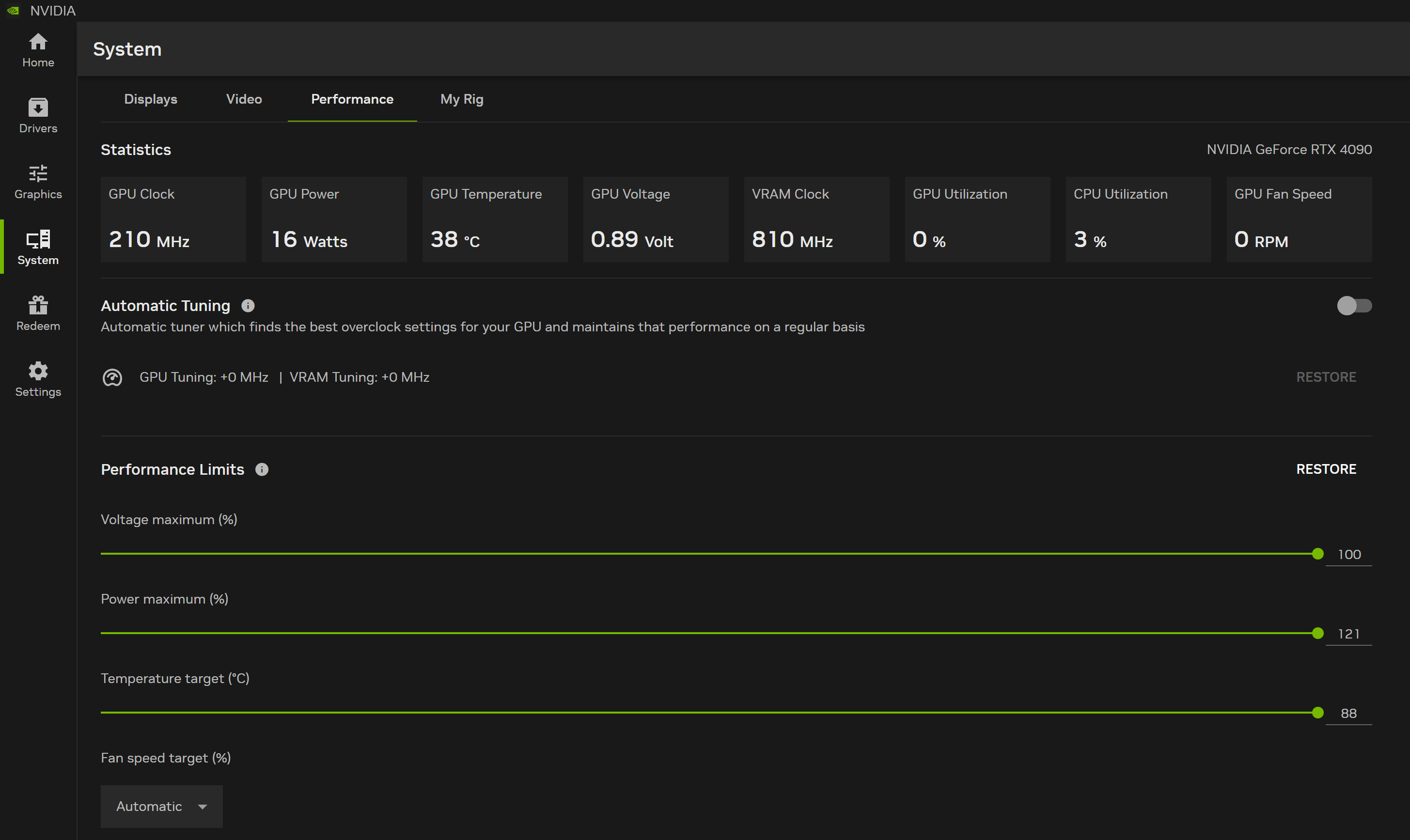
Task: Click the Automatic dropdown arrow
Action: (x=202, y=807)
